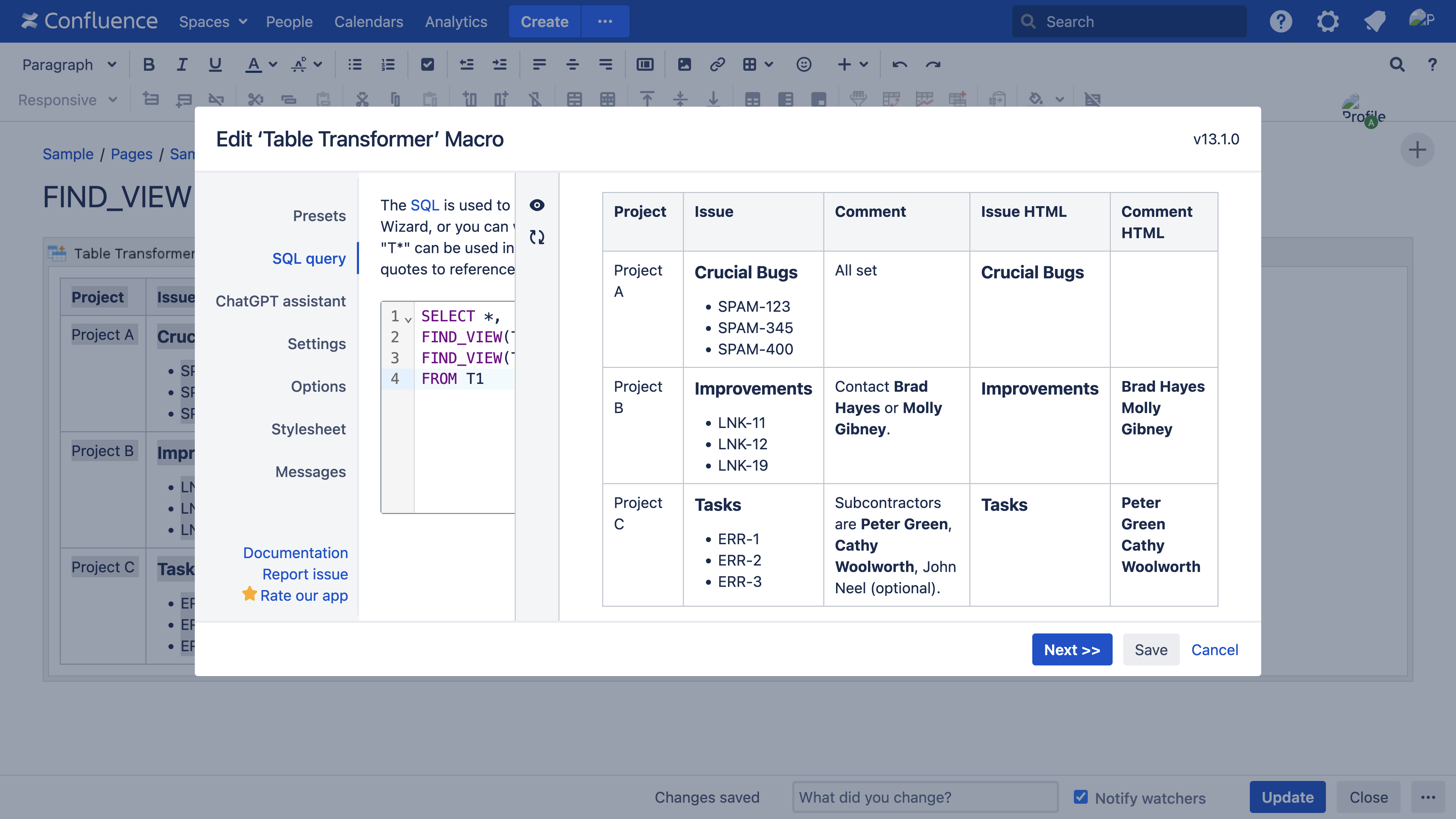Open the settings gear icon
Image resolution: width=1456 pixels, height=819 pixels.
click(1327, 21)
